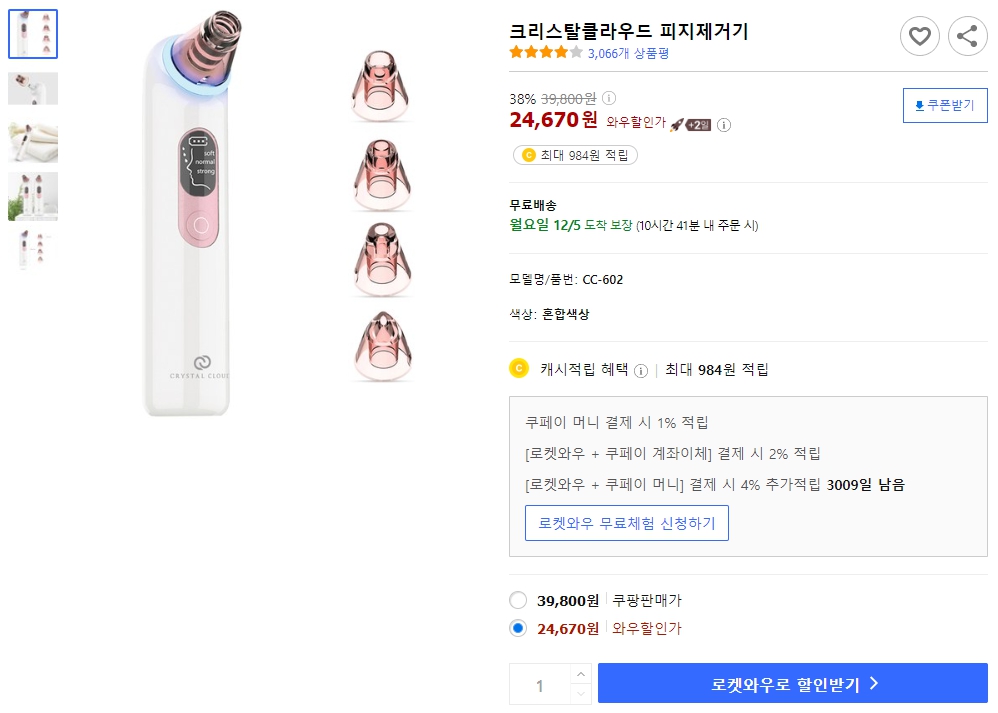Click the quantity increase arrow
Screen dimensions: 998x713
point(581,675)
